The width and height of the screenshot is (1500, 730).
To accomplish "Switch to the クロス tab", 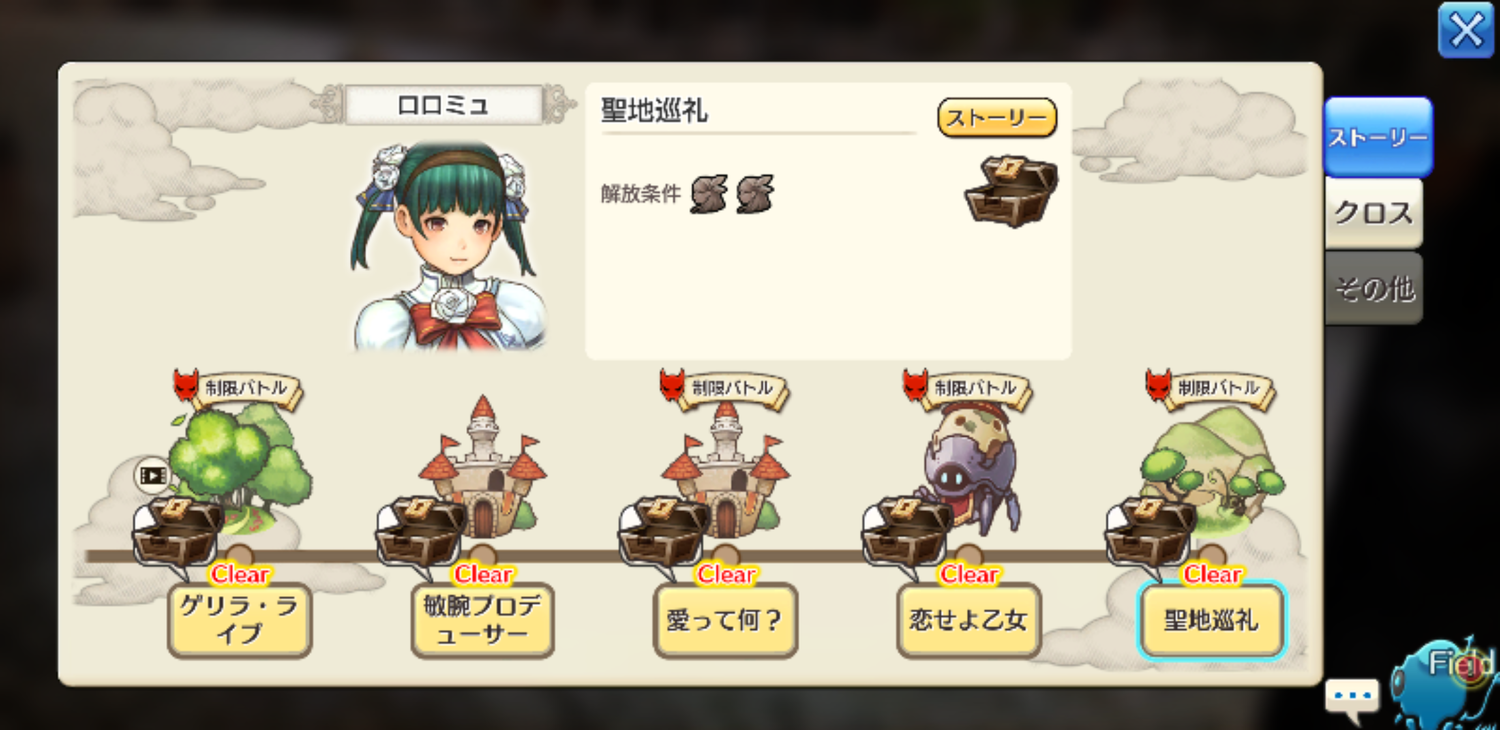I will point(1373,213).
